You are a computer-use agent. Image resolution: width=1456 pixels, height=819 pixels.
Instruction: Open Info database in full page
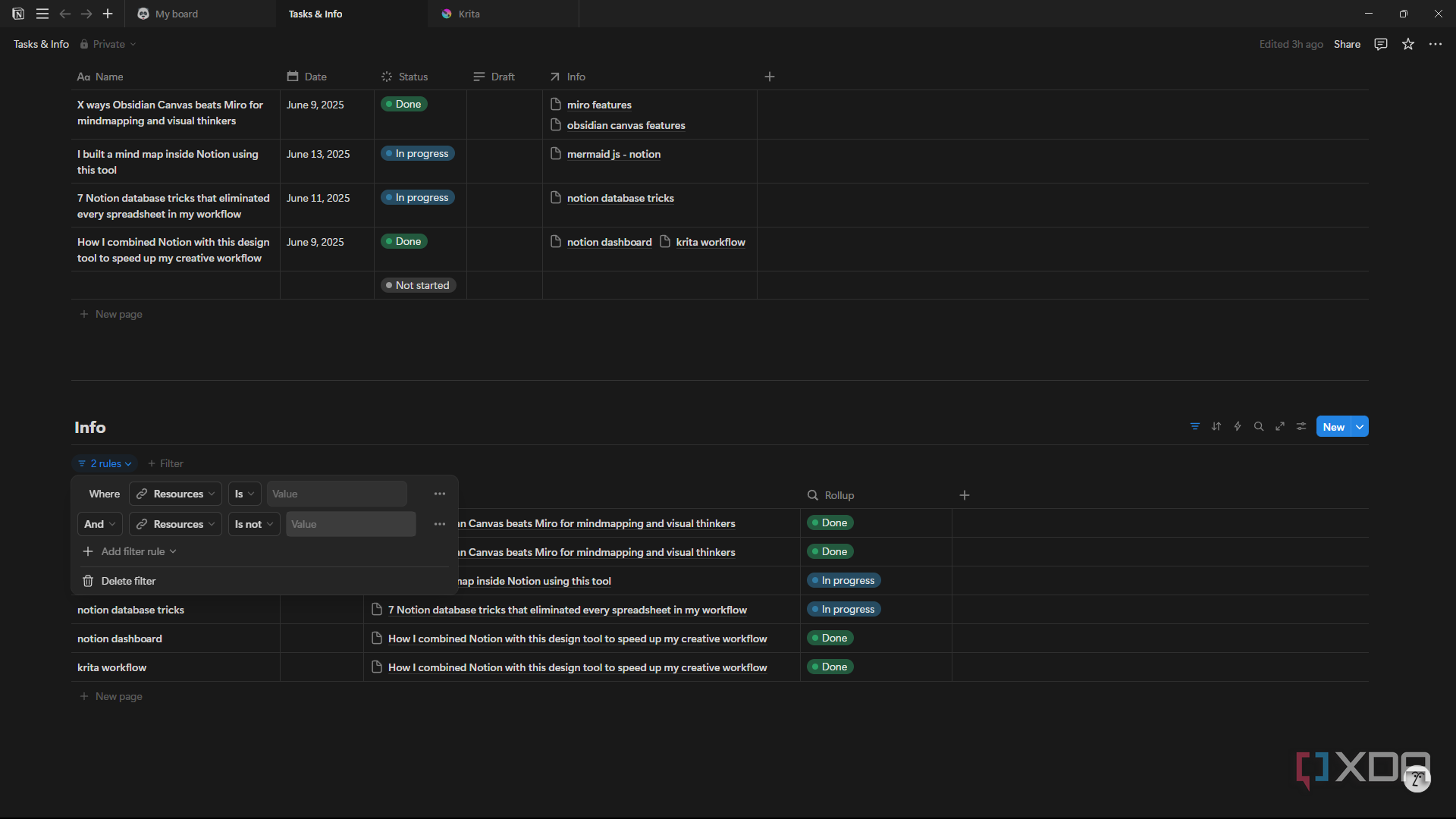1280,427
